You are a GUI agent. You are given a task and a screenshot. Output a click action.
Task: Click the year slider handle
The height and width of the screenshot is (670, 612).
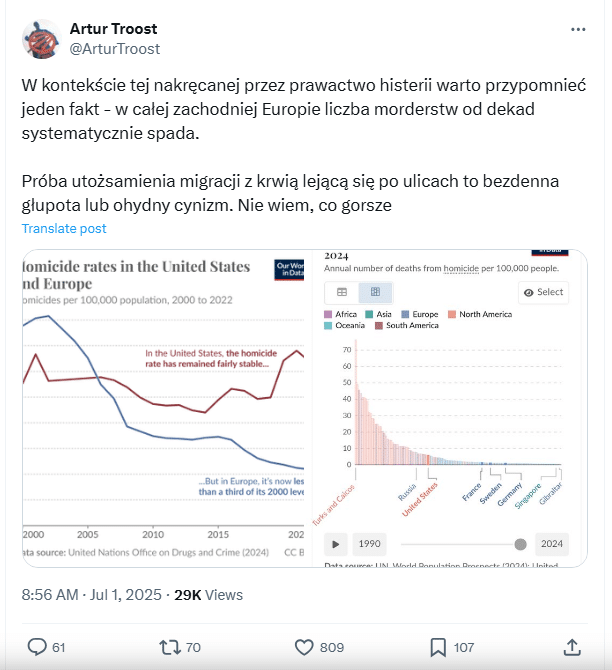tap(520, 544)
